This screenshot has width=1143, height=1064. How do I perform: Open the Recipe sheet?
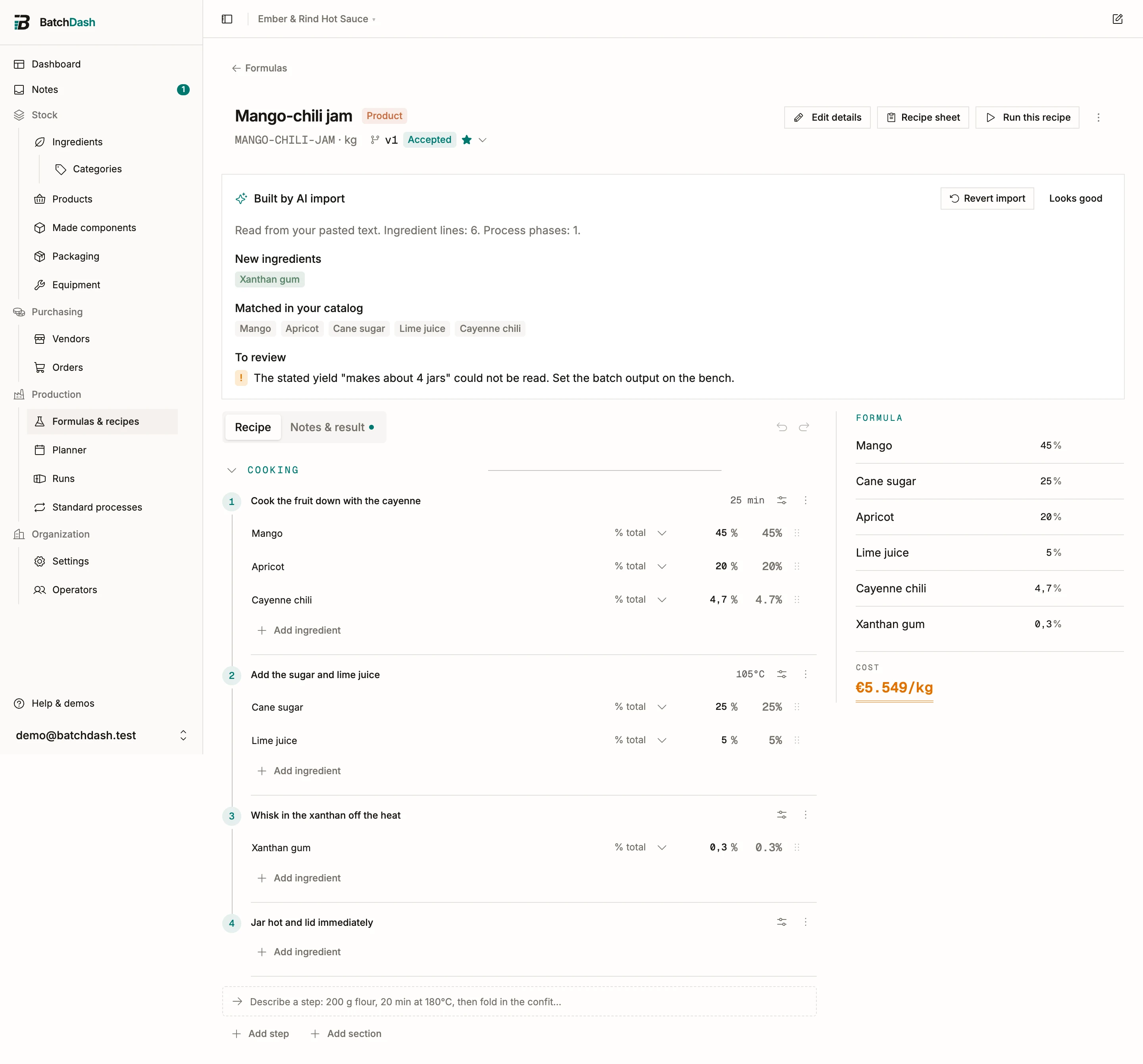click(923, 118)
